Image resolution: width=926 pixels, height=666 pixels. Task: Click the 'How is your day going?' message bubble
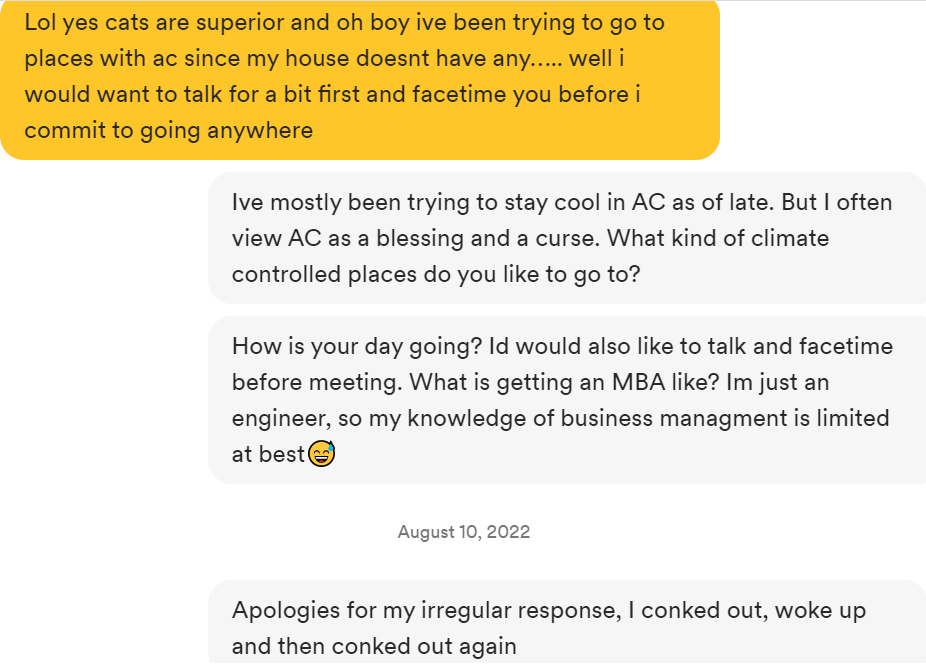[566, 400]
